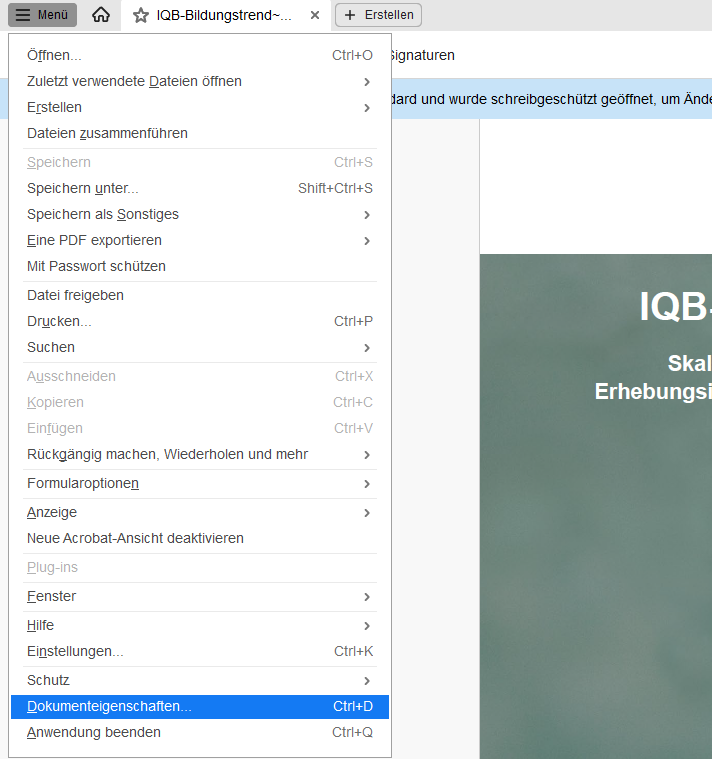Click Drucken... in the menu
This screenshot has height=759, width=712.
tap(59, 321)
